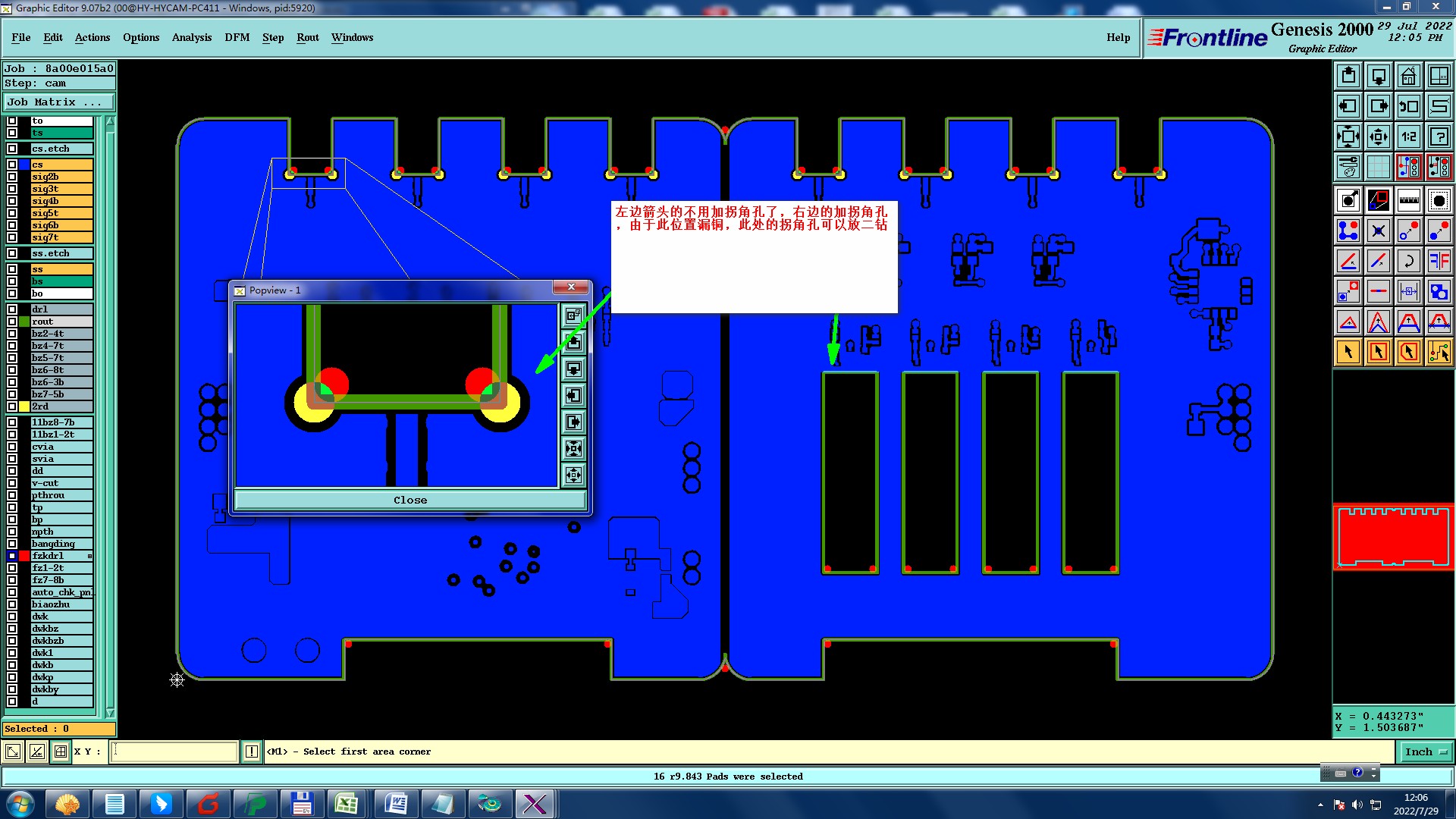The image size is (1456, 819).
Task: Open the Job Matrix button
Action: tap(58, 102)
